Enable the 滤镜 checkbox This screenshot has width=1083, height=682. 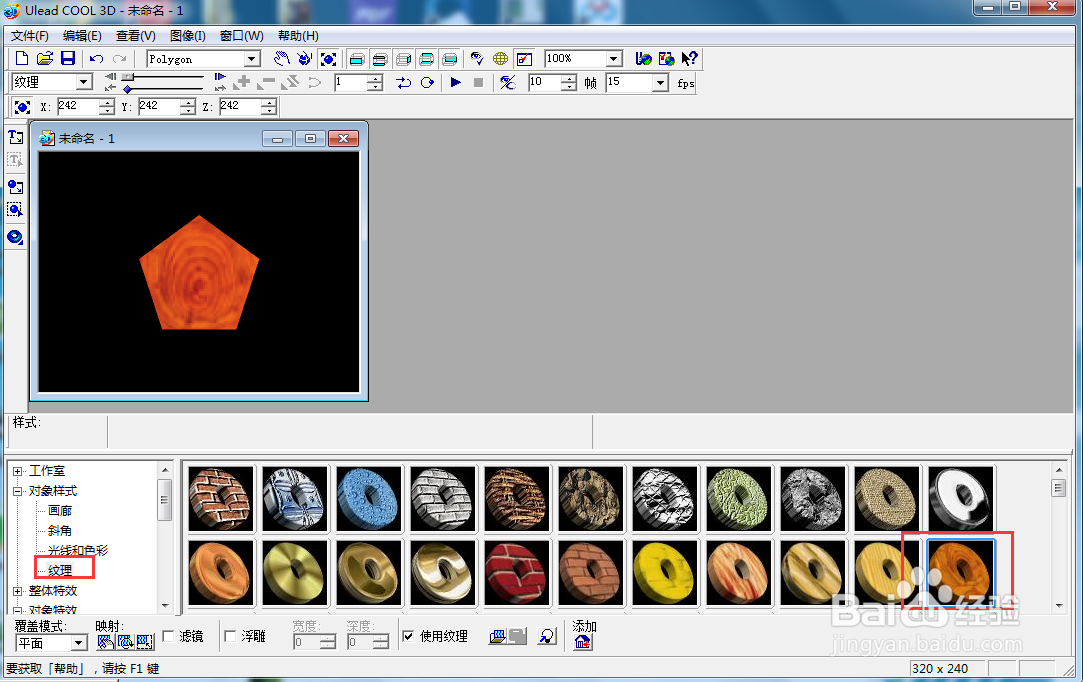click(168, 636)
